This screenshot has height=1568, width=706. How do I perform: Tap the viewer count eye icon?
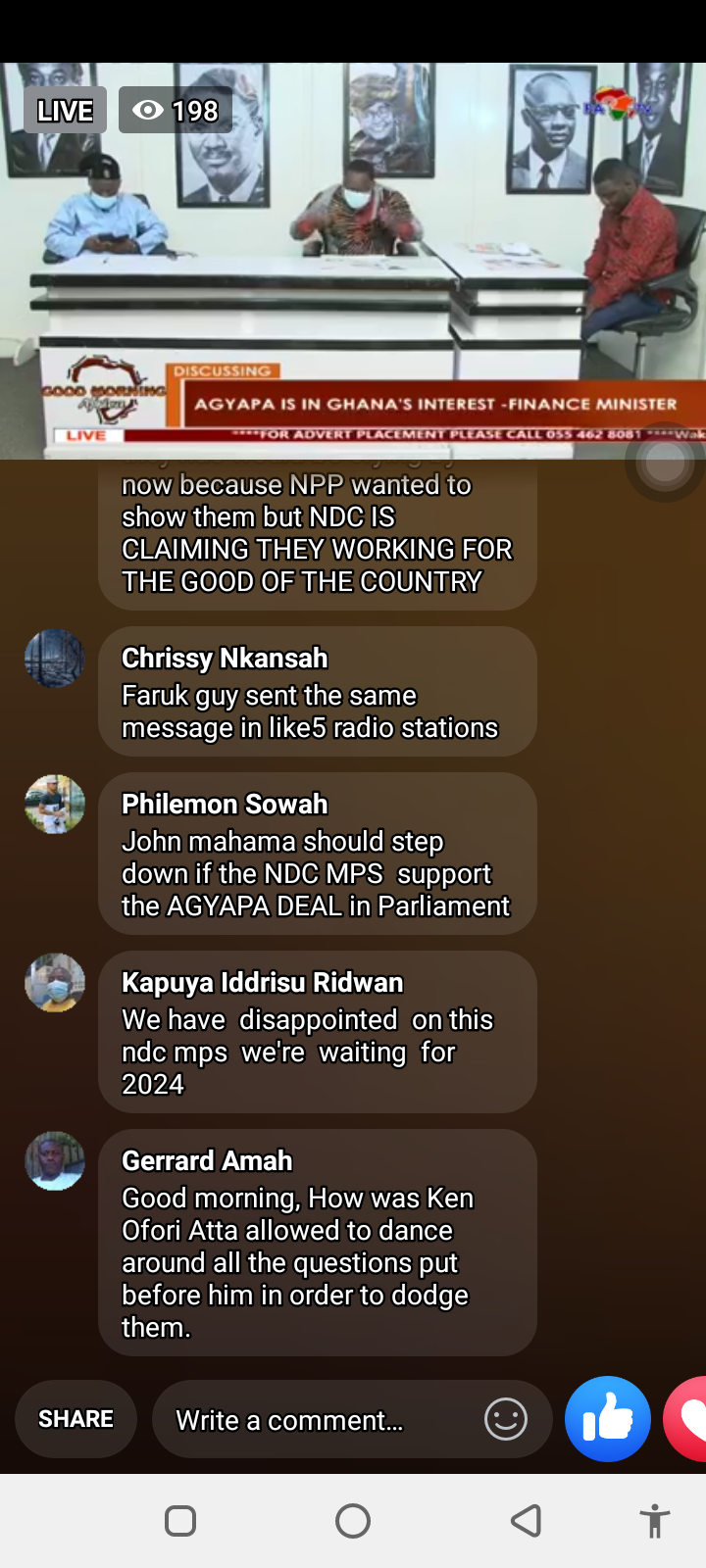(x=148, y=110)
